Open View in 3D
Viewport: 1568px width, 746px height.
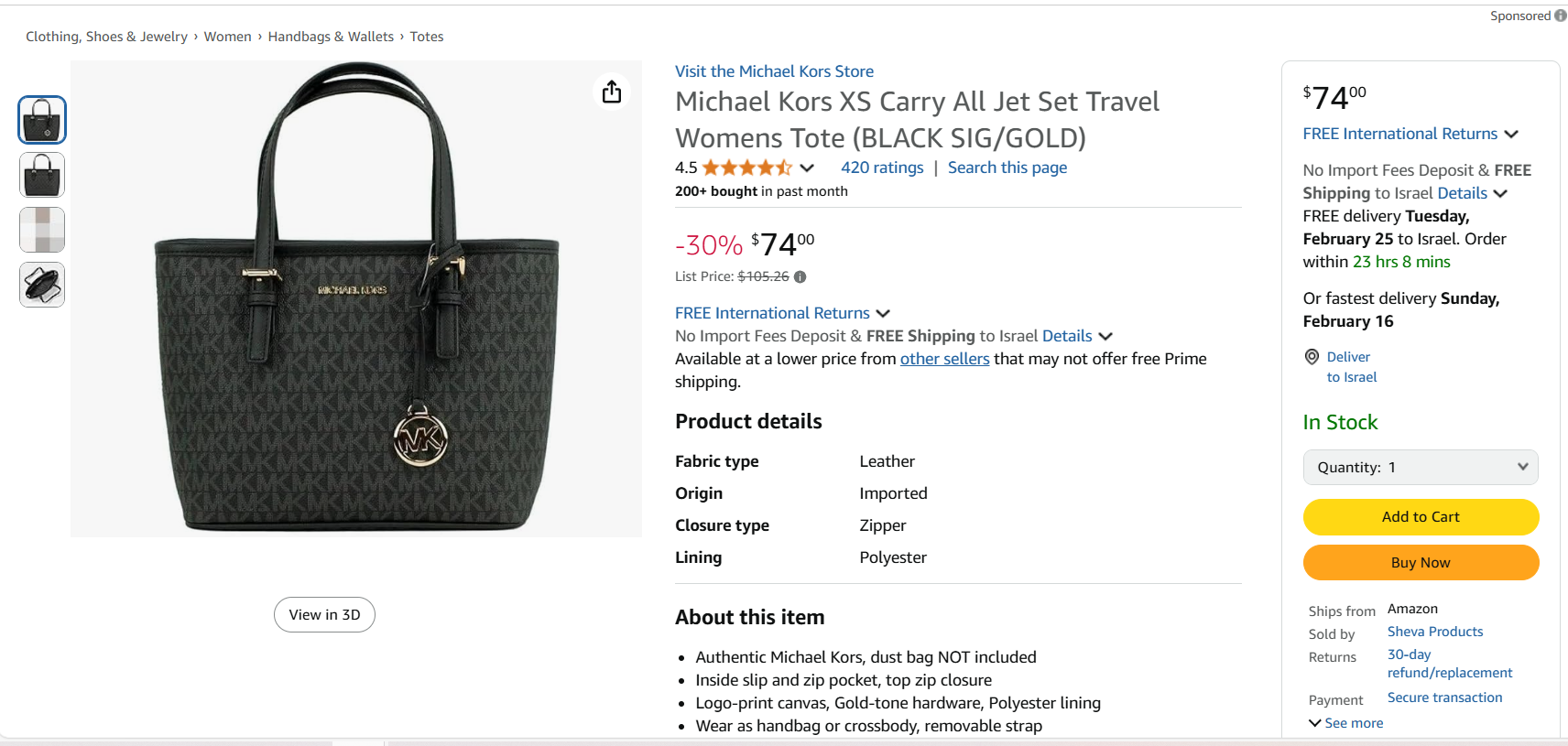(324, 615)
